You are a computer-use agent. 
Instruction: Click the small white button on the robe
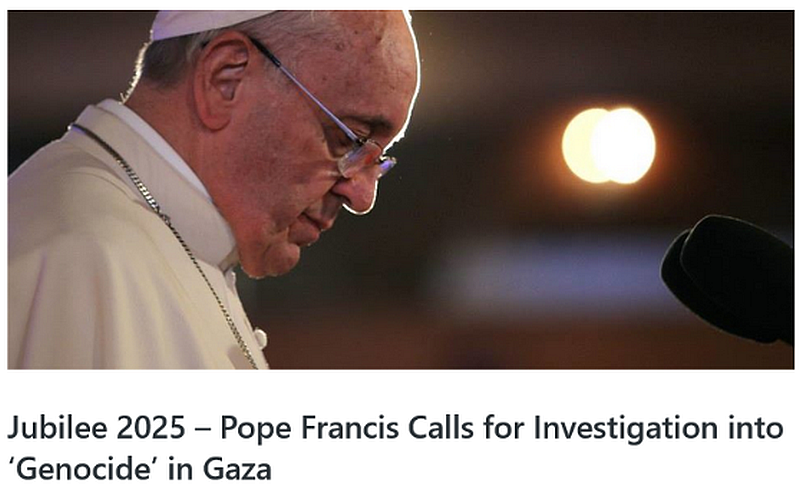pyautogui.click(x=261, y=338)
